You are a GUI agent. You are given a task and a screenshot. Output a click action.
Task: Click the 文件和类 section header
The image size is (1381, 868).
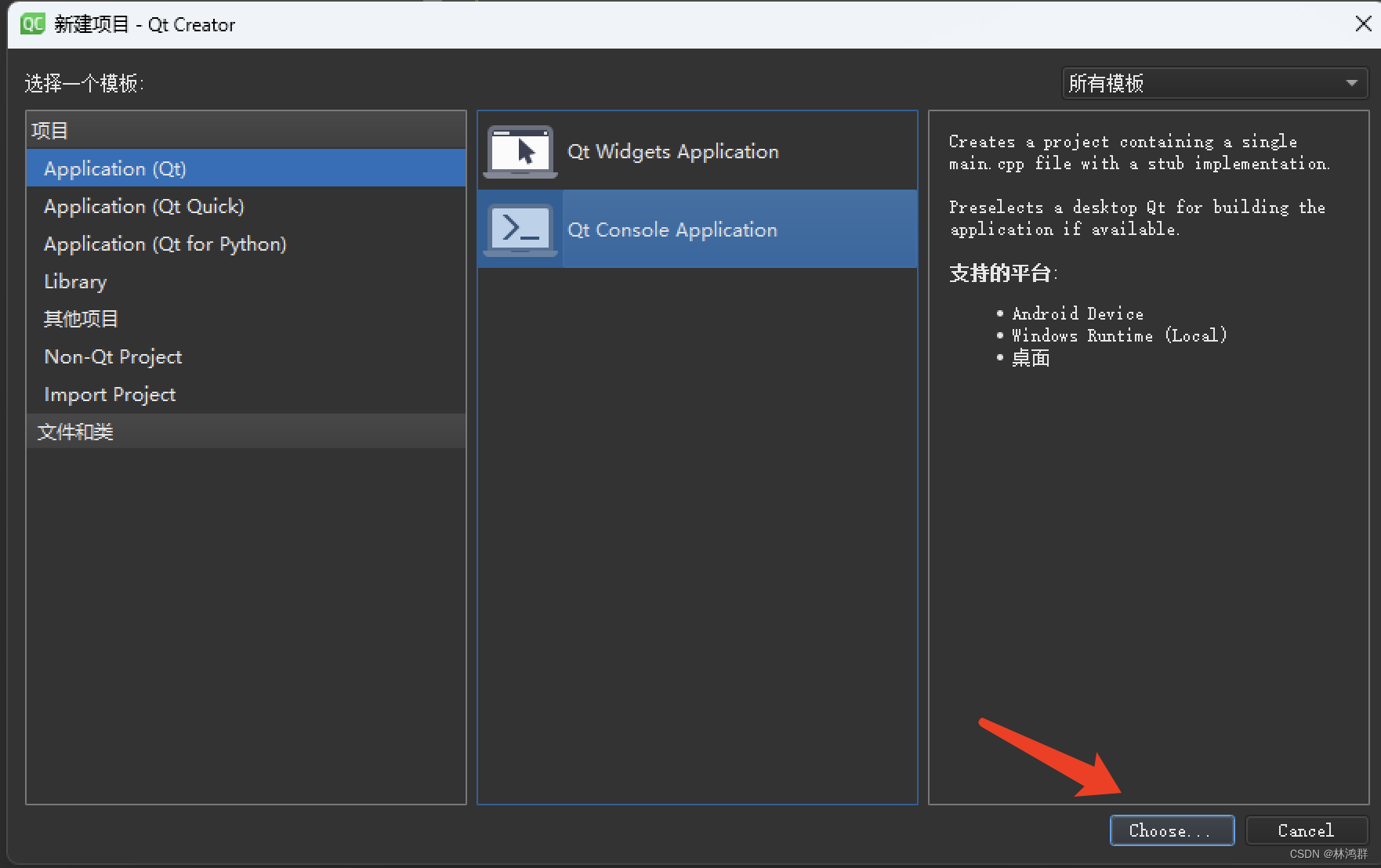click(246, 432)
